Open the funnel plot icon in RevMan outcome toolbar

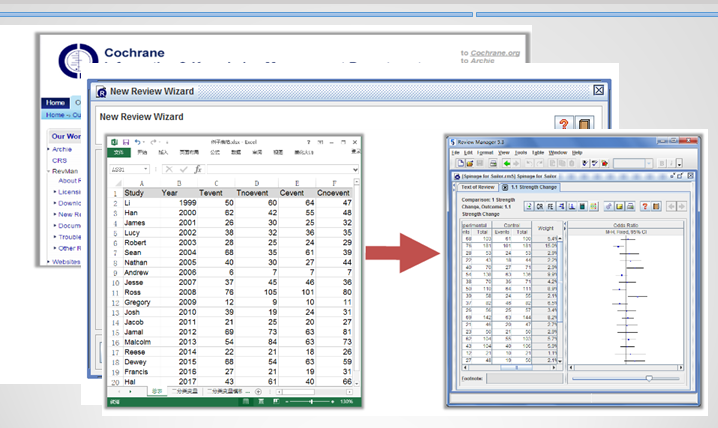pyautogui.click(x=572, y=206)
